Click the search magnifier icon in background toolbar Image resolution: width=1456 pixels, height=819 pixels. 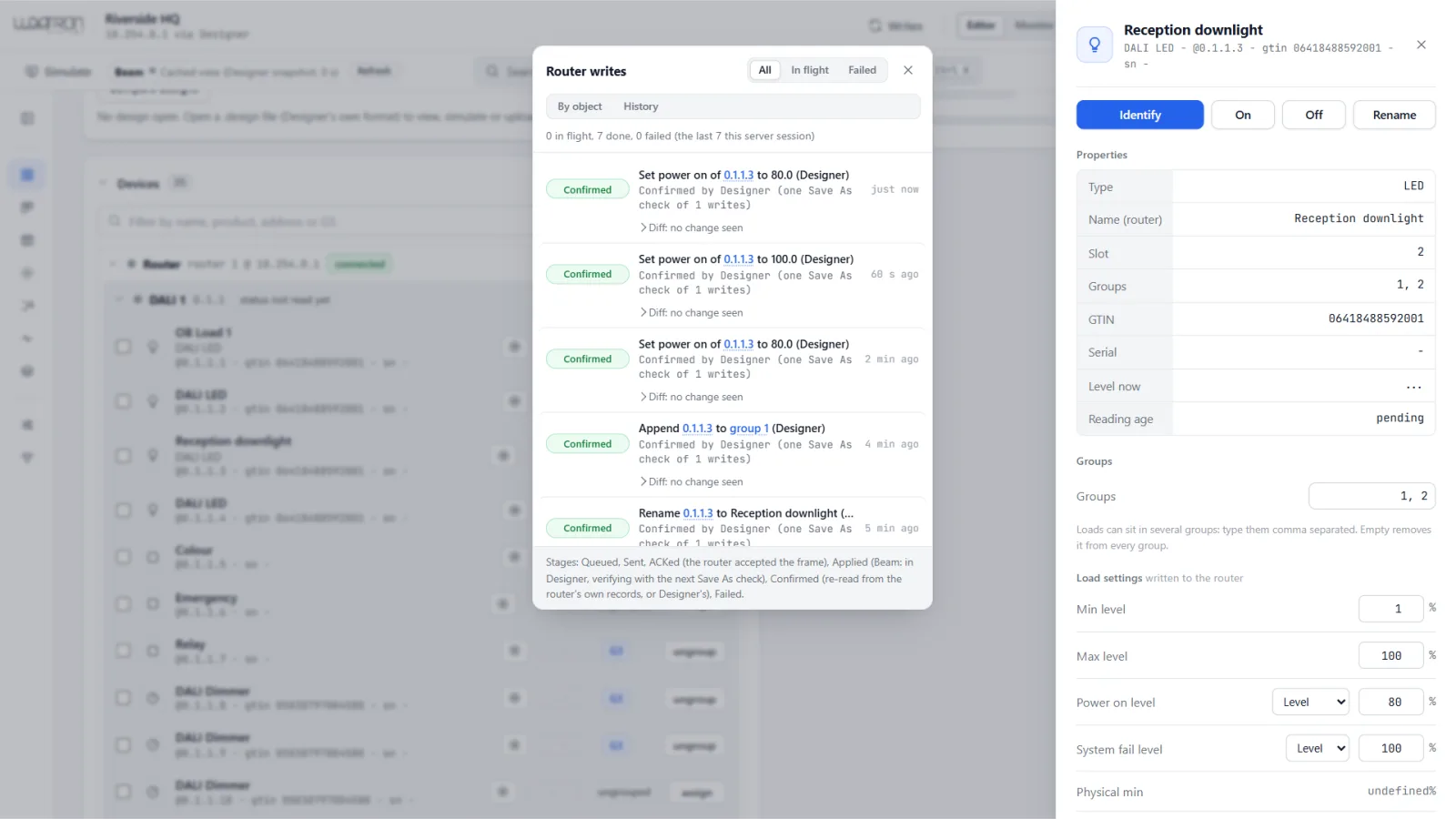click(492, 71)
